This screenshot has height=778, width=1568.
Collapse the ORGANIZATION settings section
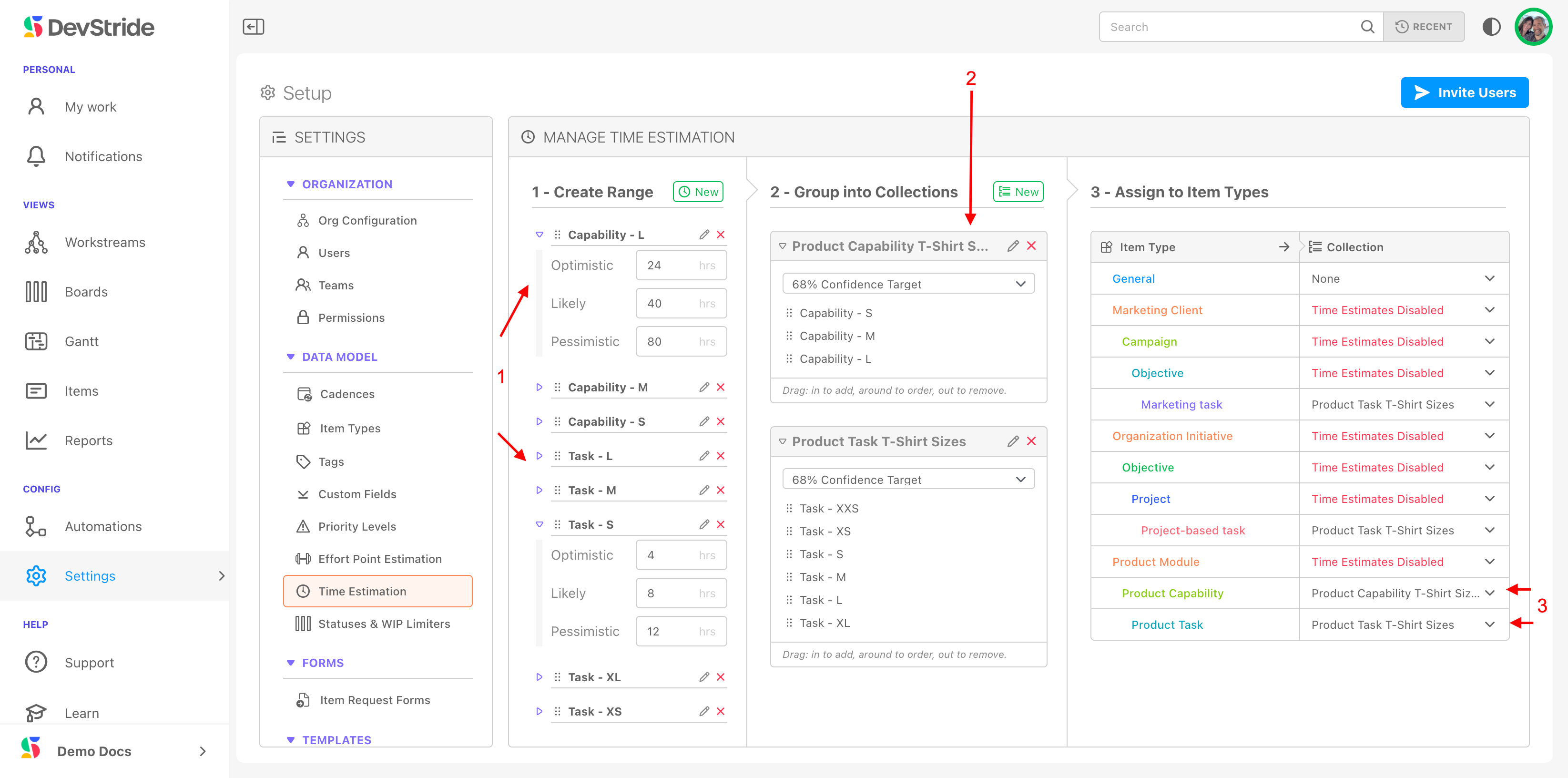click(x=290, y=184)
